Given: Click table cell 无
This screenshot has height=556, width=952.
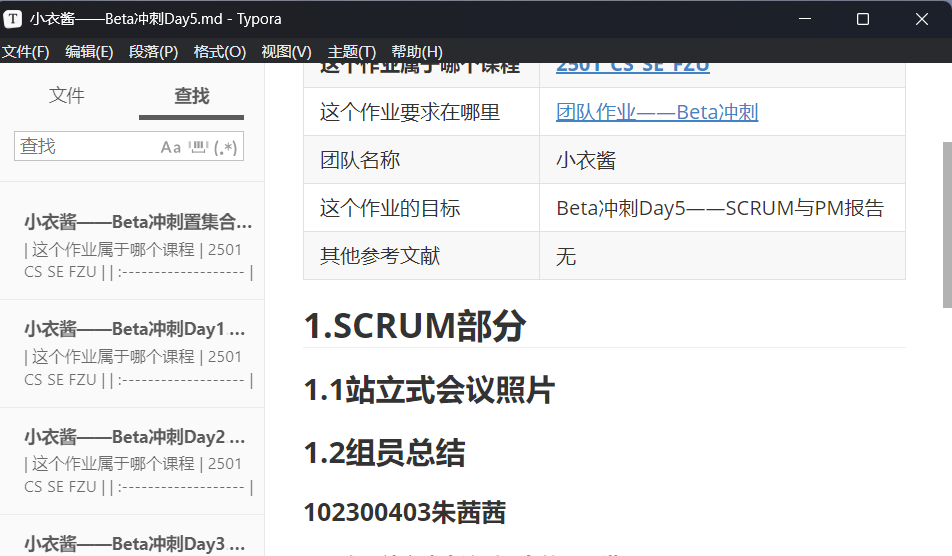Looking at the screenshot, I should [722, 256].
